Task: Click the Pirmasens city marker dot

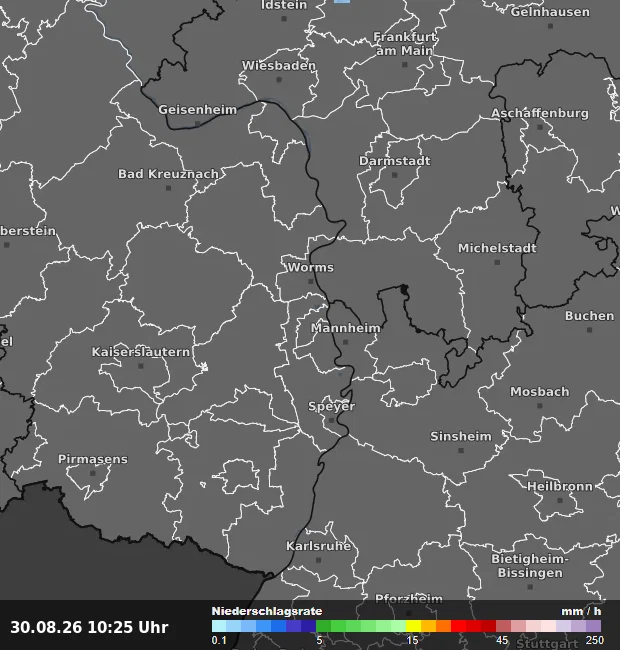Action: click(x=93, y=473)
